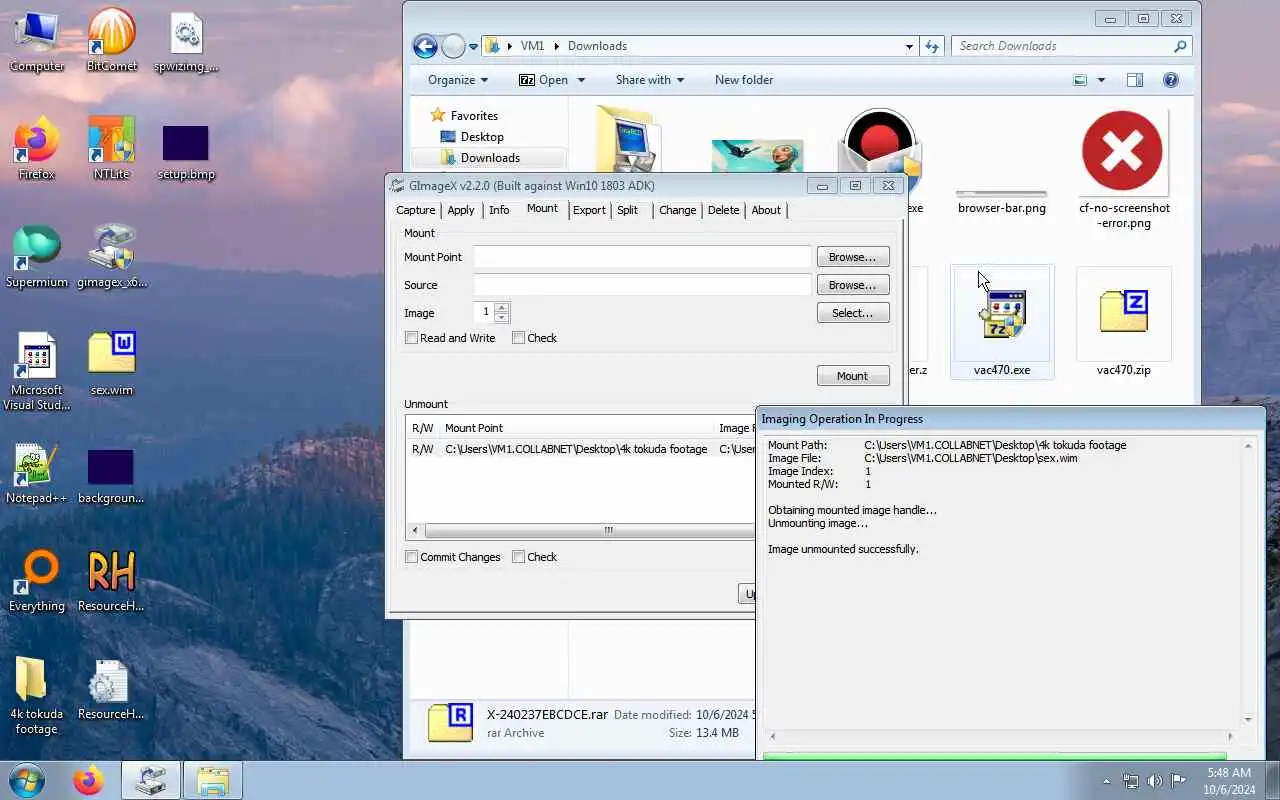
Task: Expand the address bar history dropdown
Action: tap(909, 46)
